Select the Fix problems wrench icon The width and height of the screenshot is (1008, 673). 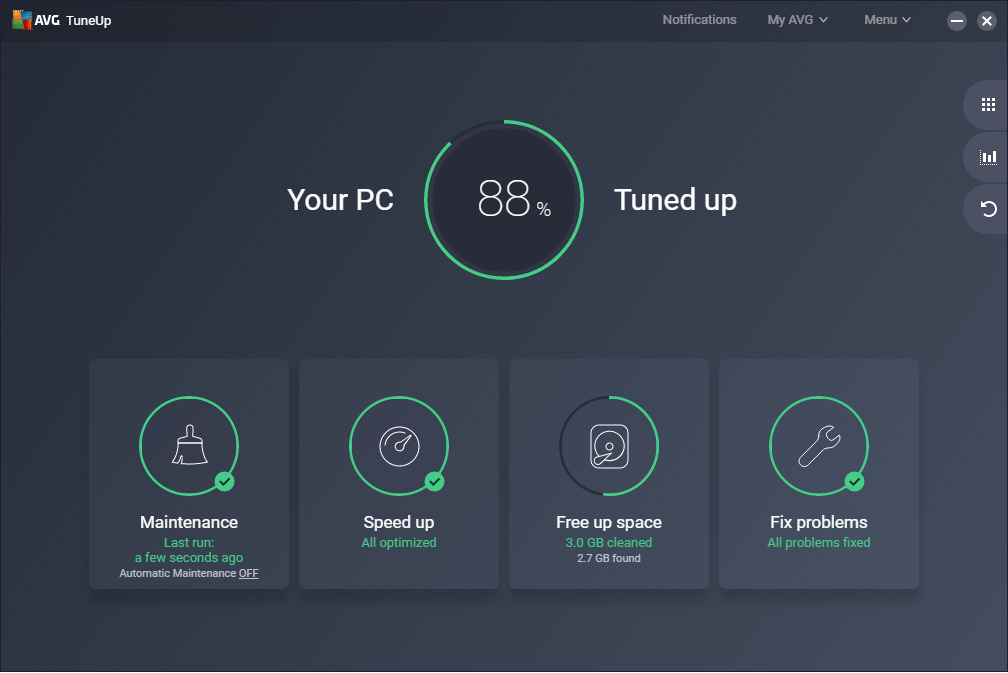pyautogui.click(x=818, y=445)
